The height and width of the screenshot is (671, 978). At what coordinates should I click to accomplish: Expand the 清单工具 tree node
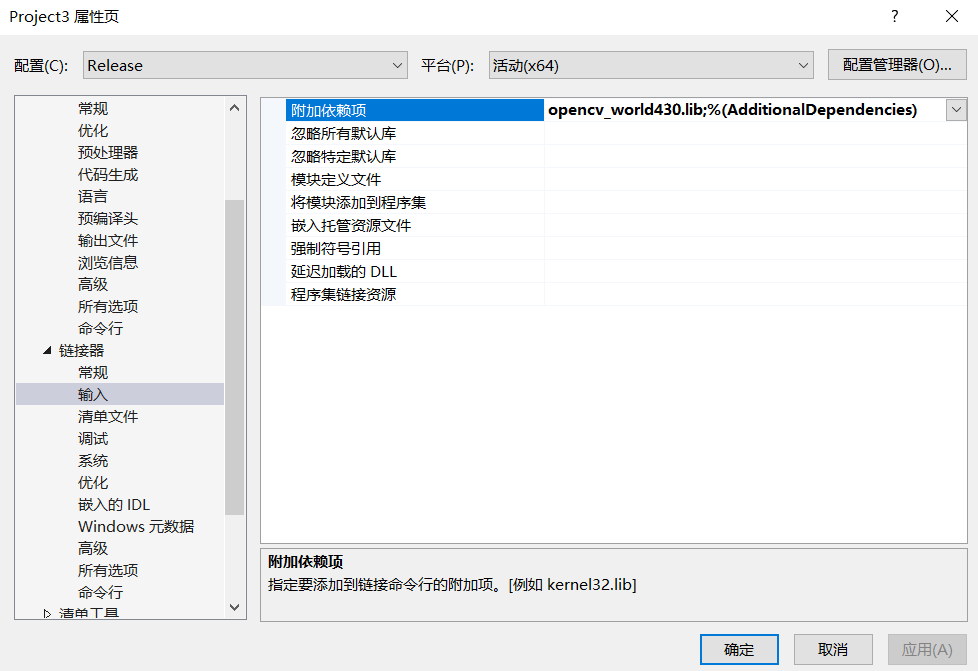tap(47, 614)
